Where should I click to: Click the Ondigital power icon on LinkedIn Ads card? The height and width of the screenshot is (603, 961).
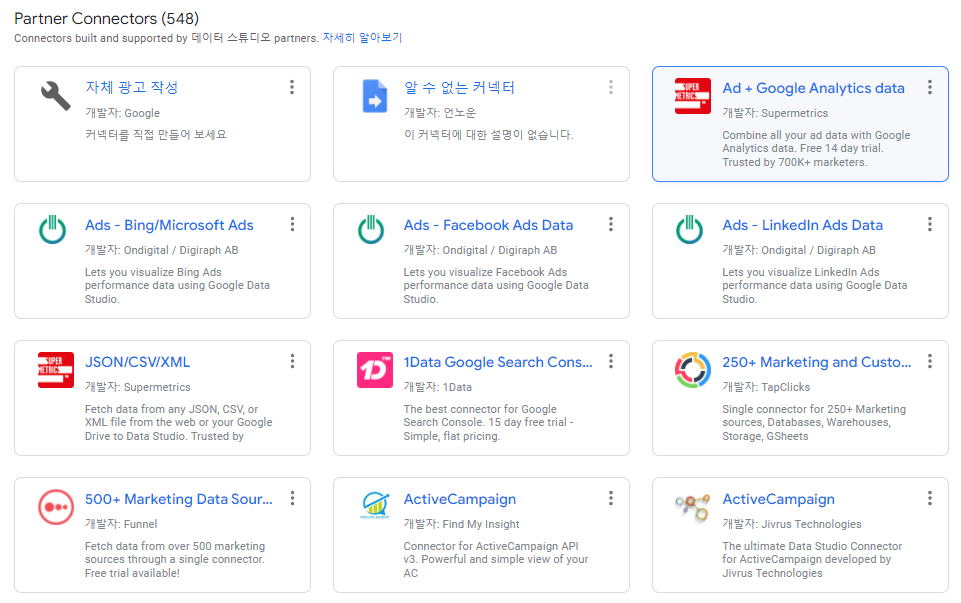coord(689,230)
